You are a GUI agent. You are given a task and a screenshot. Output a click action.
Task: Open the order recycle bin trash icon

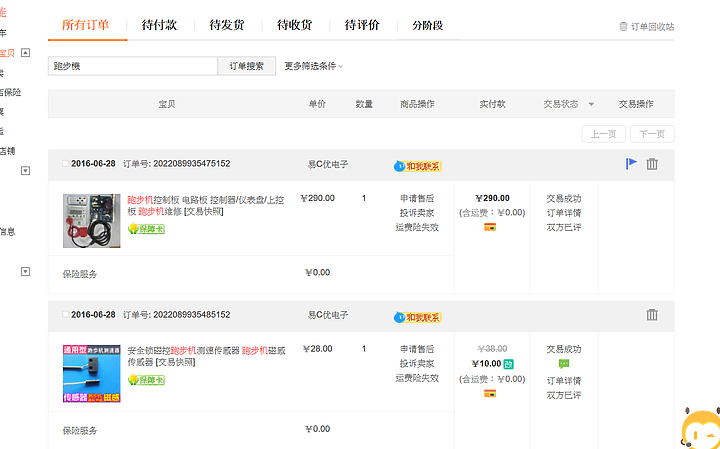click(623, 27)
